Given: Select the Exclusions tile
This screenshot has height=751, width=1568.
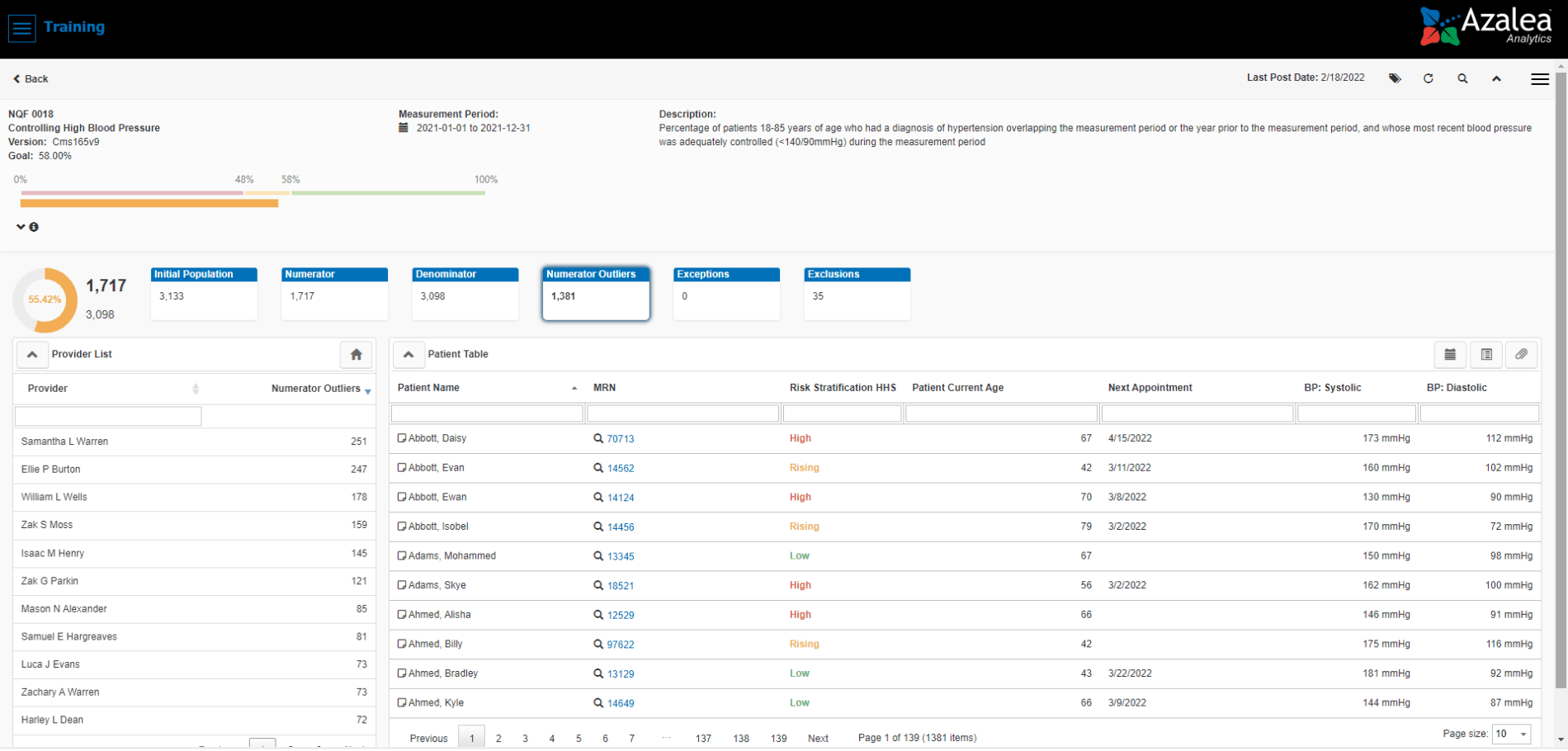Looking at the screenshot, I should pos(857,293).
